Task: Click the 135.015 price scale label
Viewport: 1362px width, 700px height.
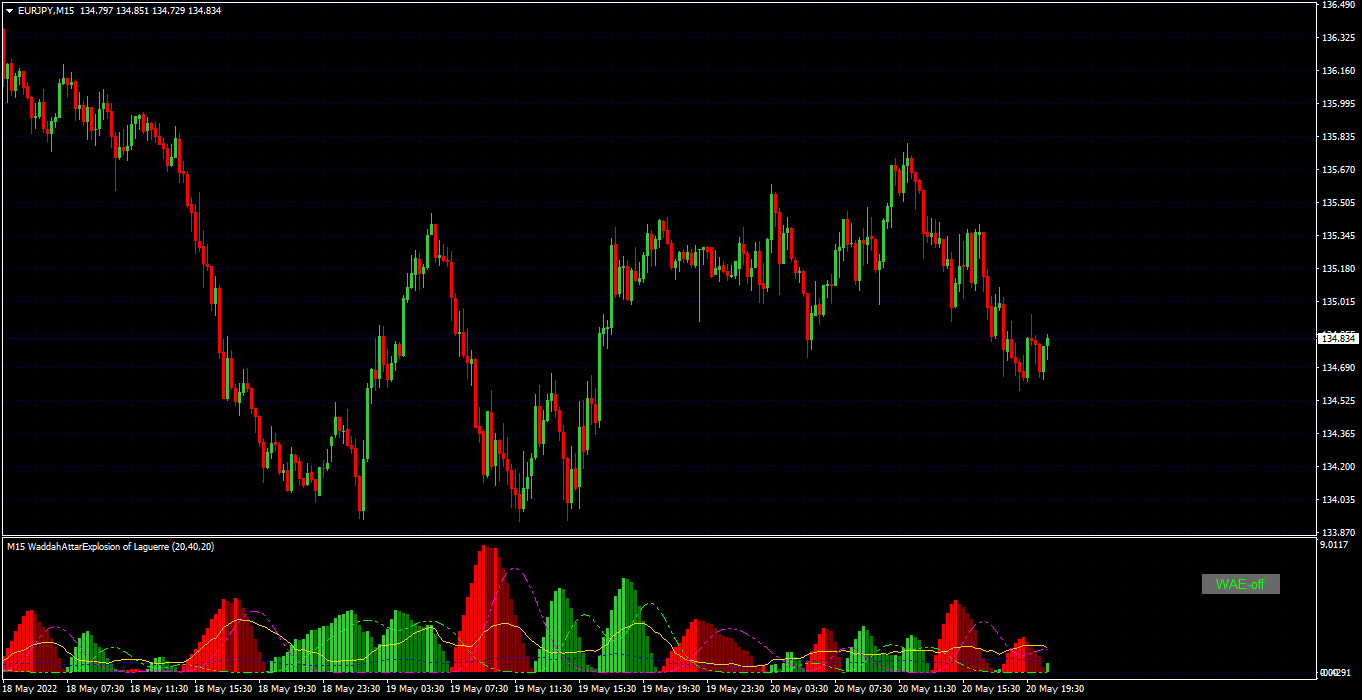Action: click(1338, 302)
